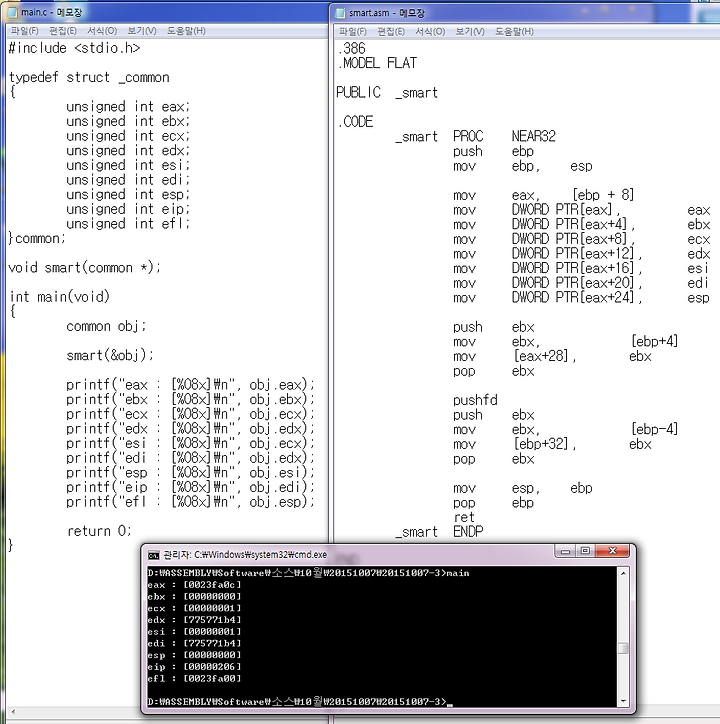This screenshot has height=724, width=720.
Task: Click 'eax : [0023fa0c]' output in cmd window
Action: pos(194,585)
